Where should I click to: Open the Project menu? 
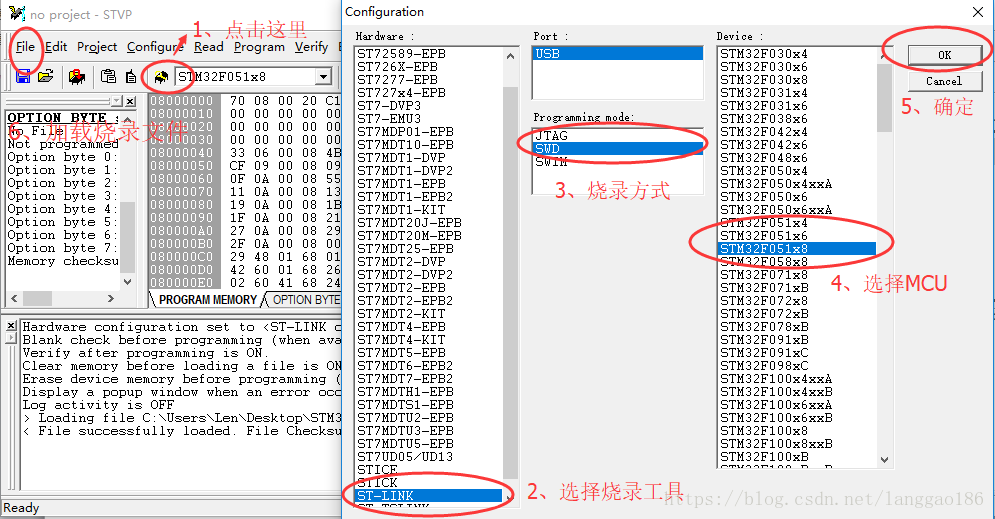tap(97, 47)
